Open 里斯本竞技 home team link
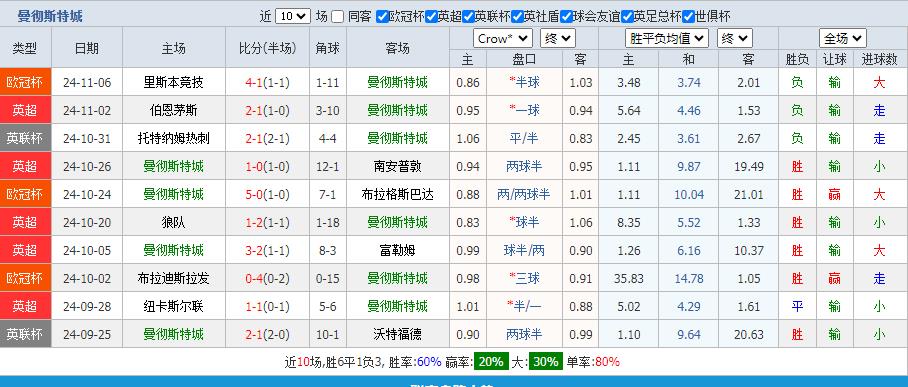Viewport: 908px width, 387px height. [x=174, y=82]
